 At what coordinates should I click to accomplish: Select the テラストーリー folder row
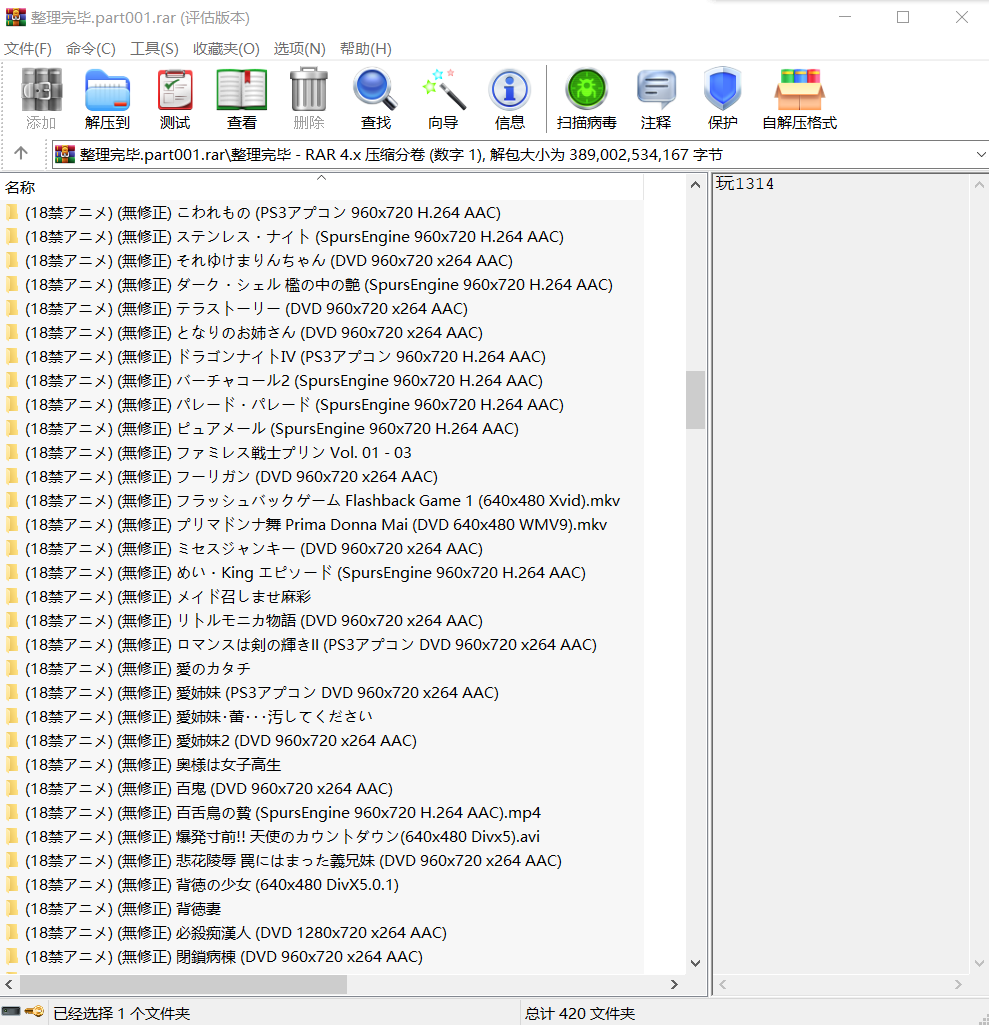tap(322, 309)
